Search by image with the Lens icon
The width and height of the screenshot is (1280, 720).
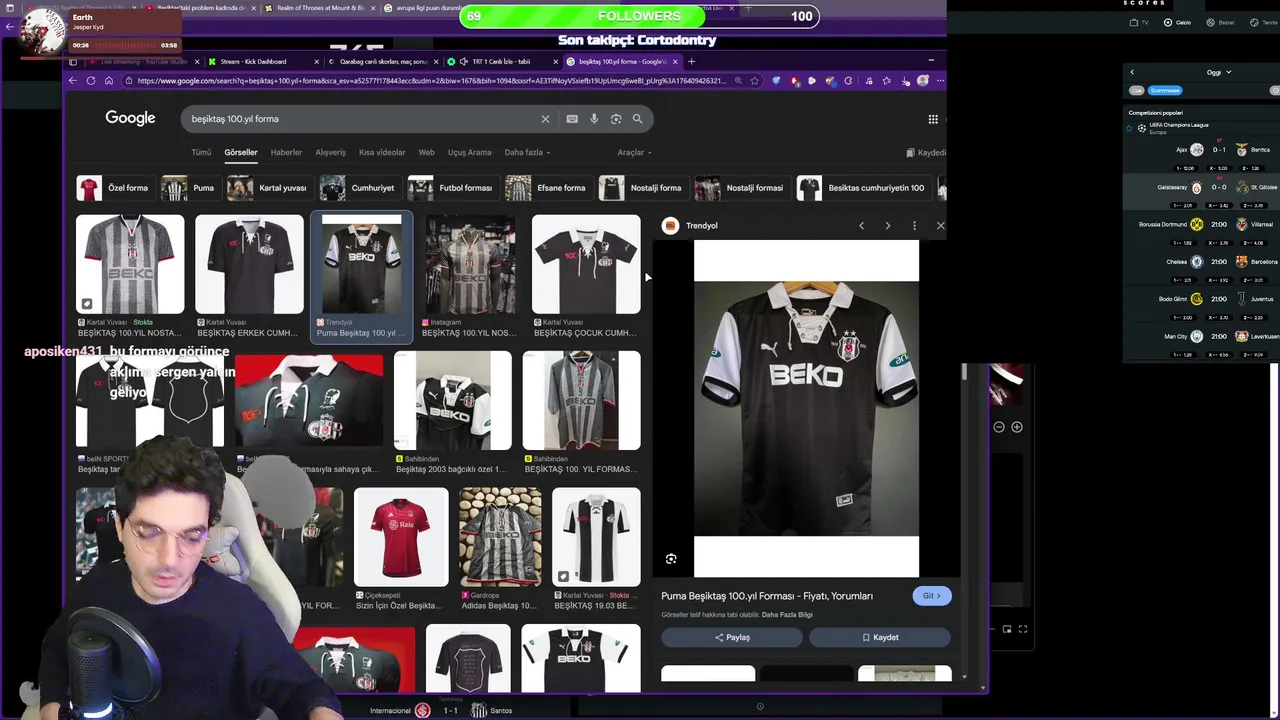click(x=616, y=119)
